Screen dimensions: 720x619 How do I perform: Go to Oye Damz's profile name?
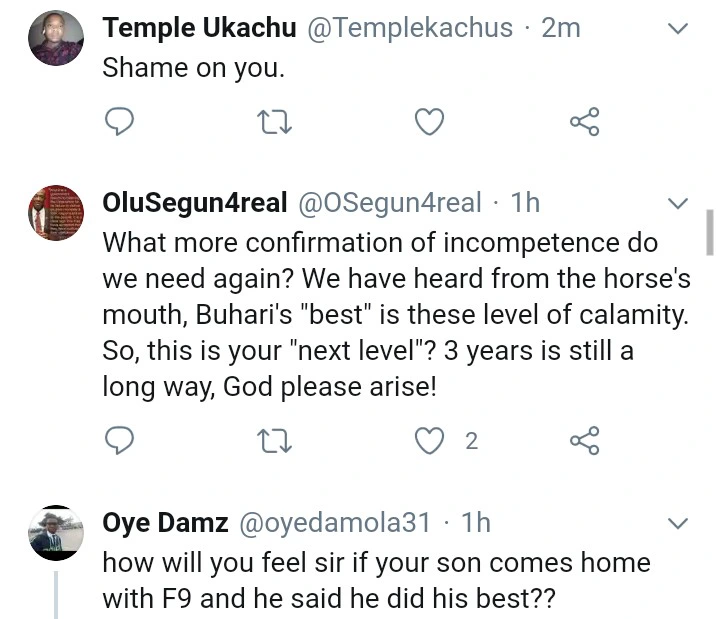pyautogui.click(x=165, y=522)
